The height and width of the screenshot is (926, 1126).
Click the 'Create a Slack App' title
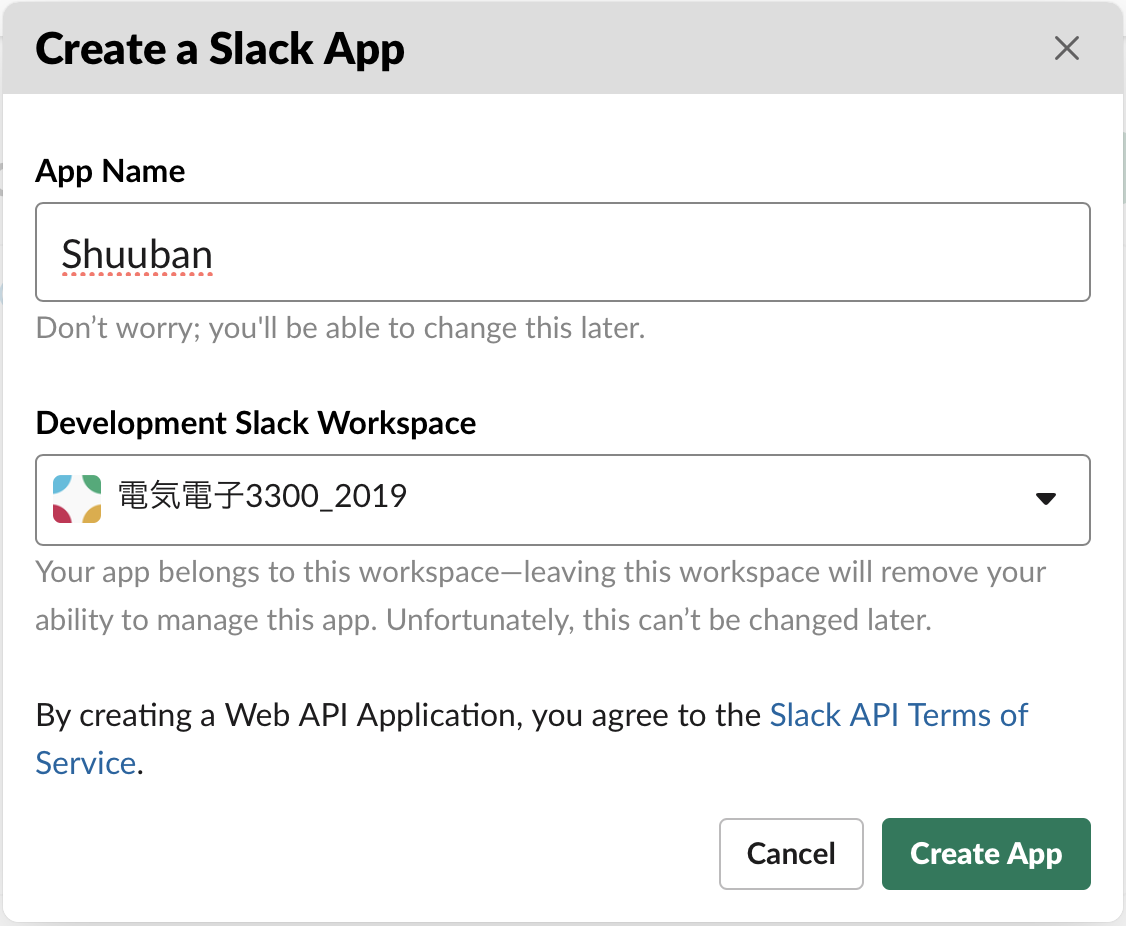tap(220, 49)
